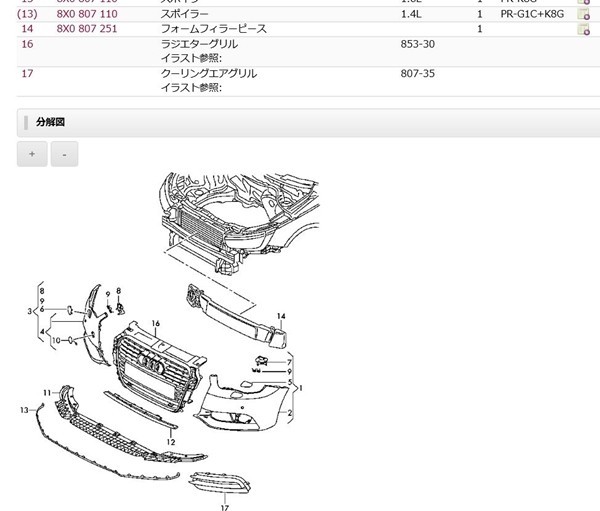The height and width of the screenshot is (511, 600).
Task: Click クーリングエアグリル part name
Action: (208, 74)
